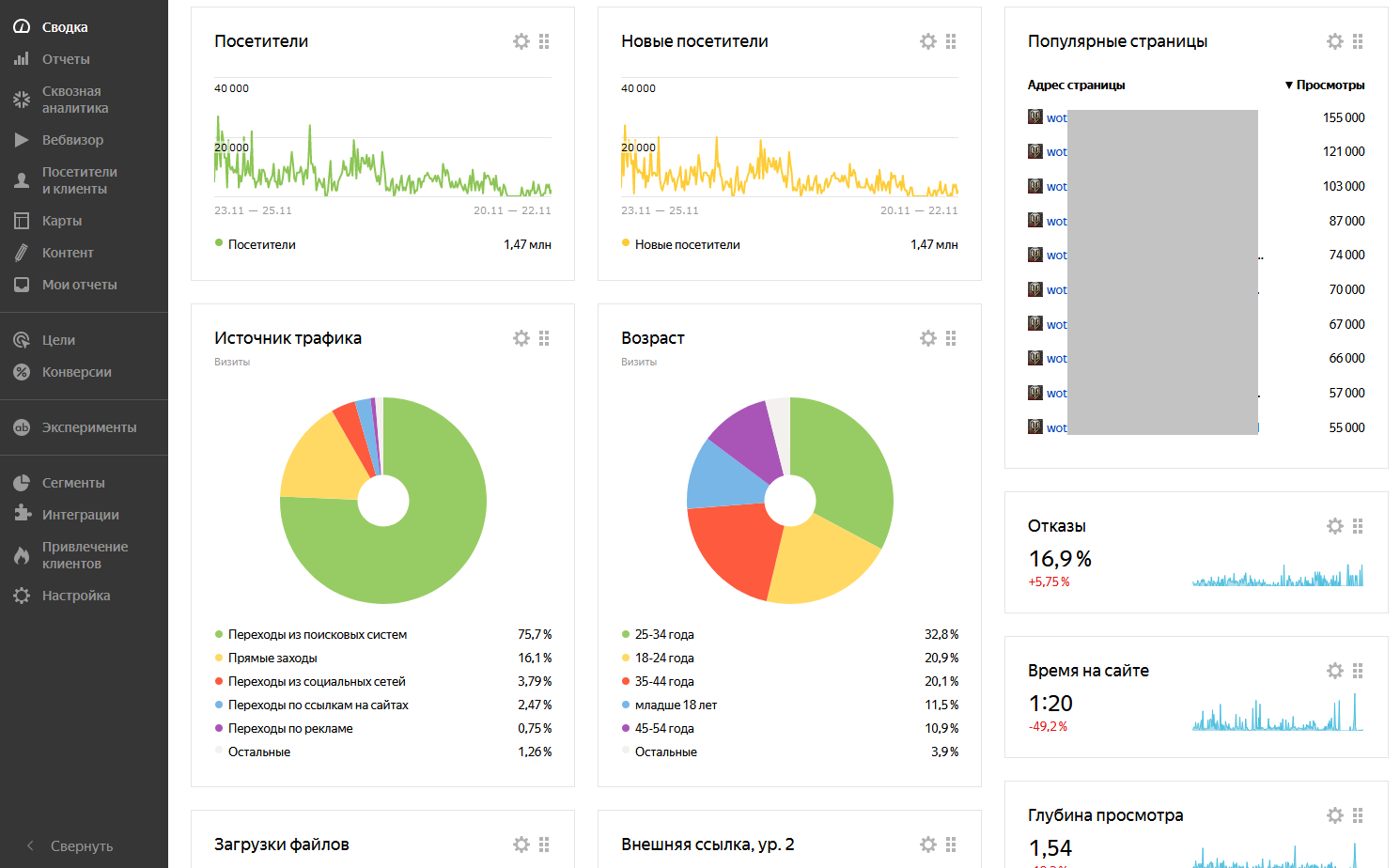Click the Интеграции puzzle icon
This screenshot has width=1400, height=868.
(x=22, y=514)
